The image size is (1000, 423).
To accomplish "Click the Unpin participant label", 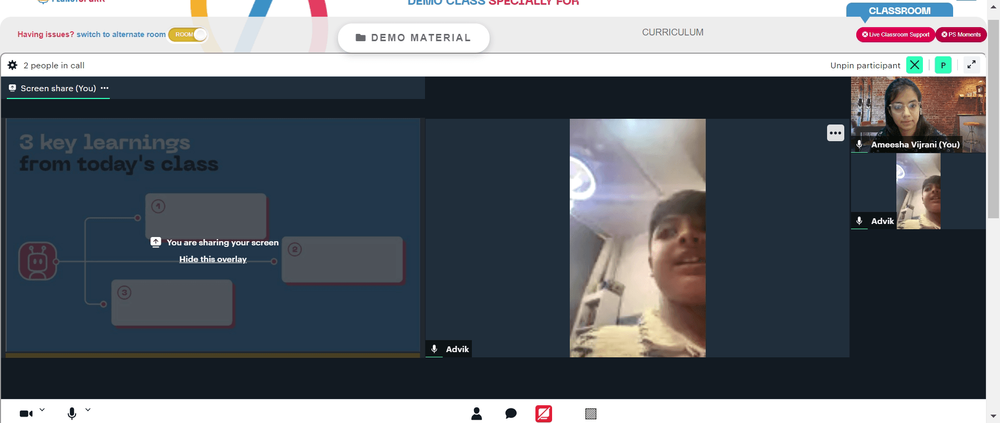I will coord(865,65).
